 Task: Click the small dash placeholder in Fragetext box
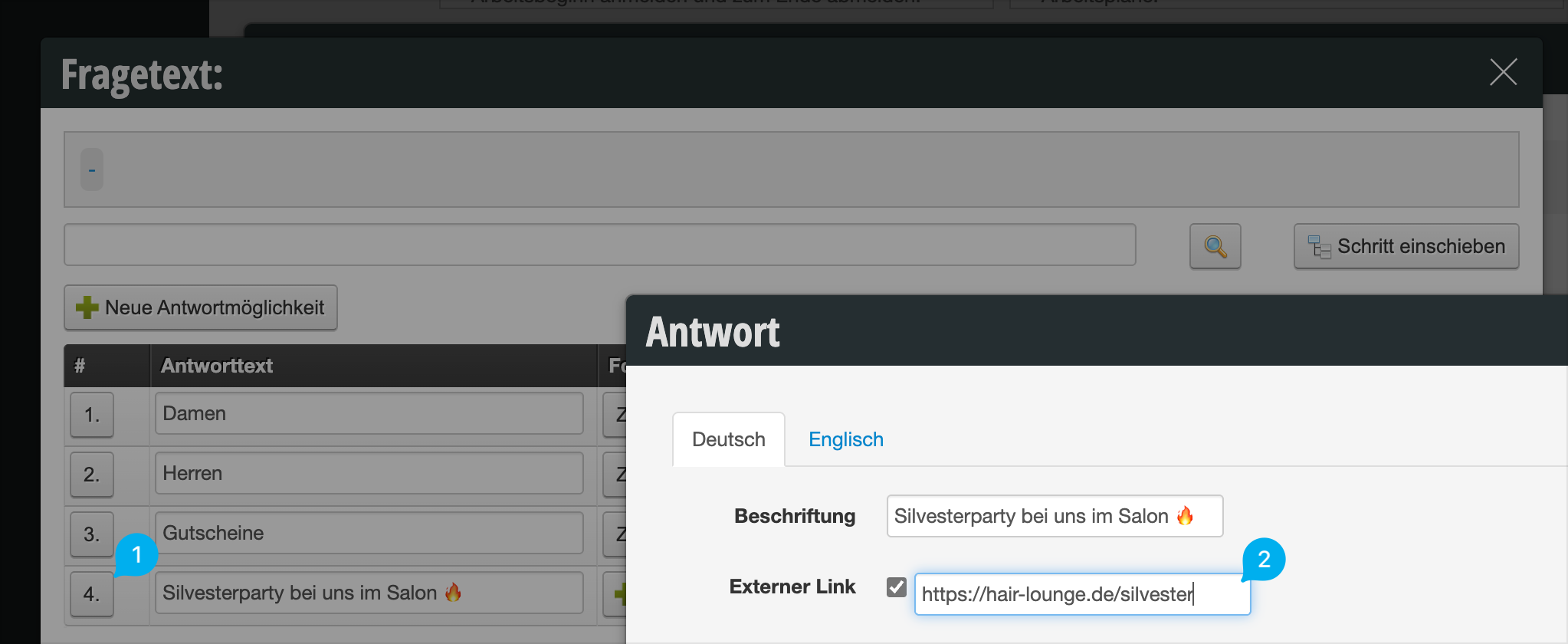click(x=92, y=169)
